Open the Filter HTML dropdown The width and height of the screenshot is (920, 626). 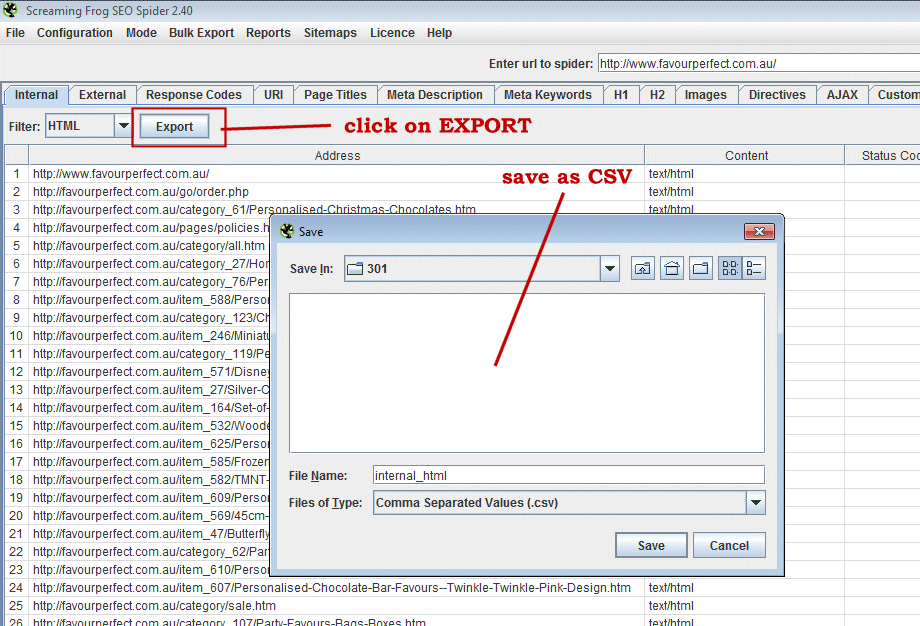click(x=123, y=126)
